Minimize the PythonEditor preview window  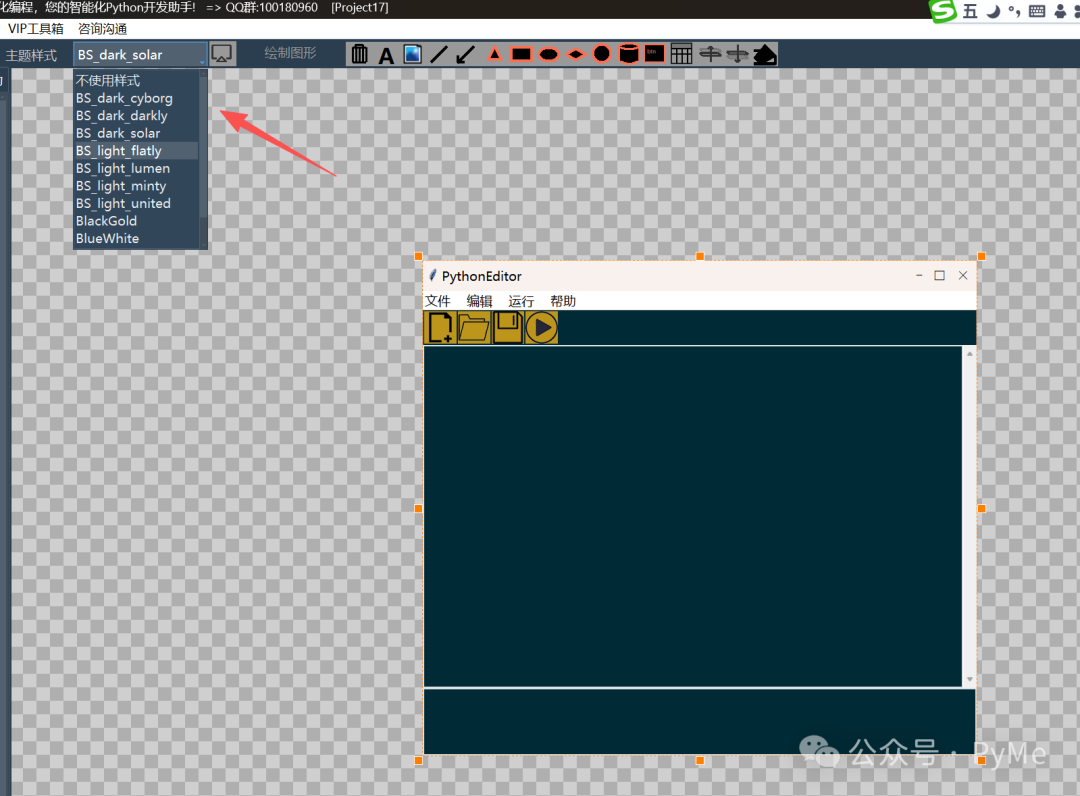[x=919, y=275]
